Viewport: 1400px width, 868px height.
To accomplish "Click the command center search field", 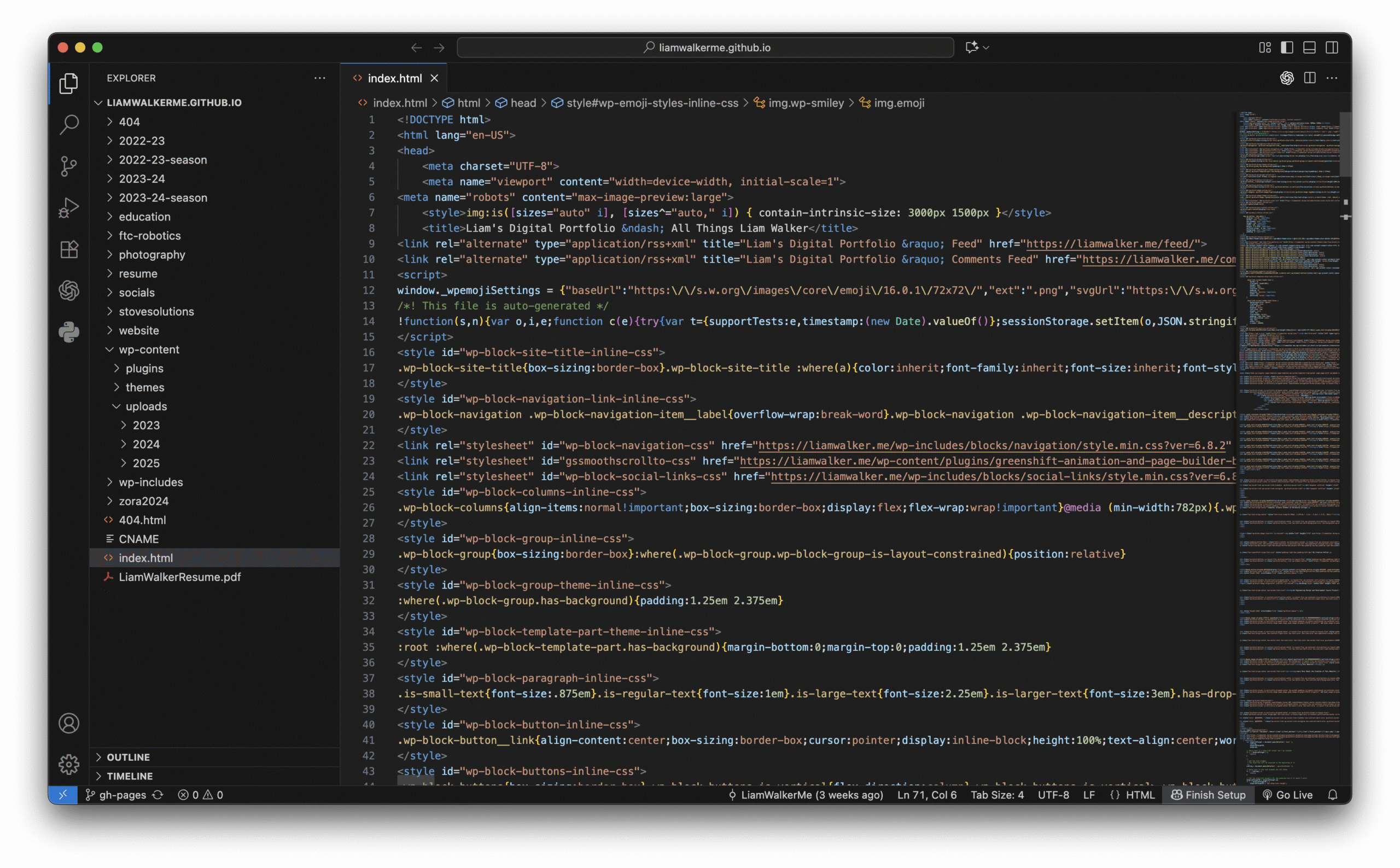I will coord(705,48).
